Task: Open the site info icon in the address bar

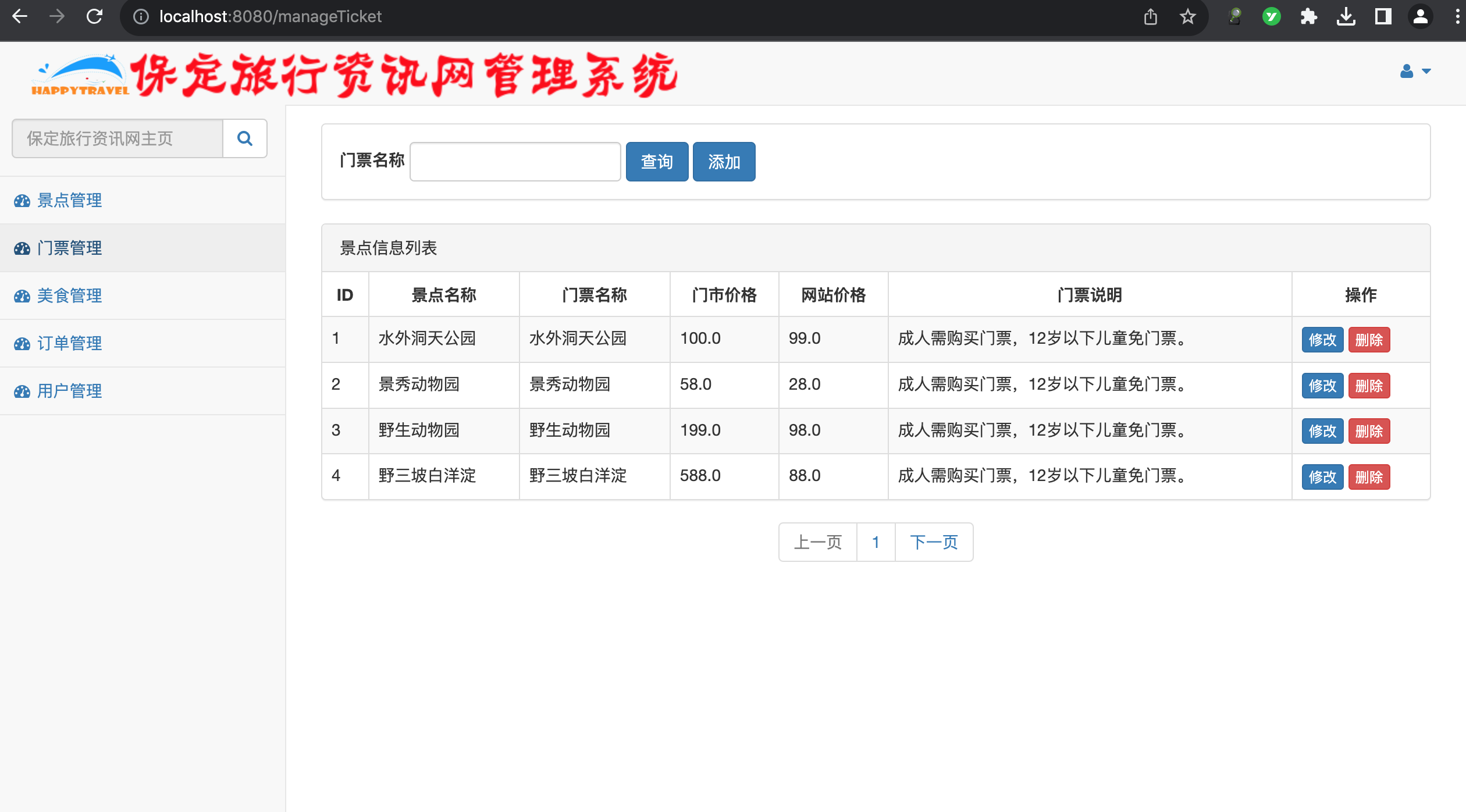Action: point(141,16)
